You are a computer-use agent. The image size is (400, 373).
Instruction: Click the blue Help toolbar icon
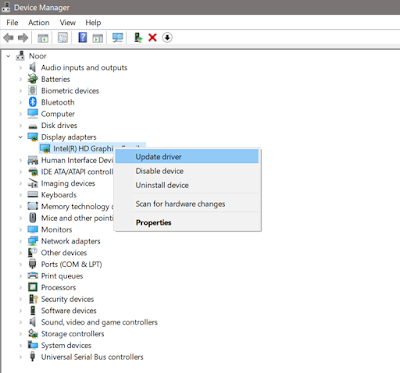tap(82, 37)
